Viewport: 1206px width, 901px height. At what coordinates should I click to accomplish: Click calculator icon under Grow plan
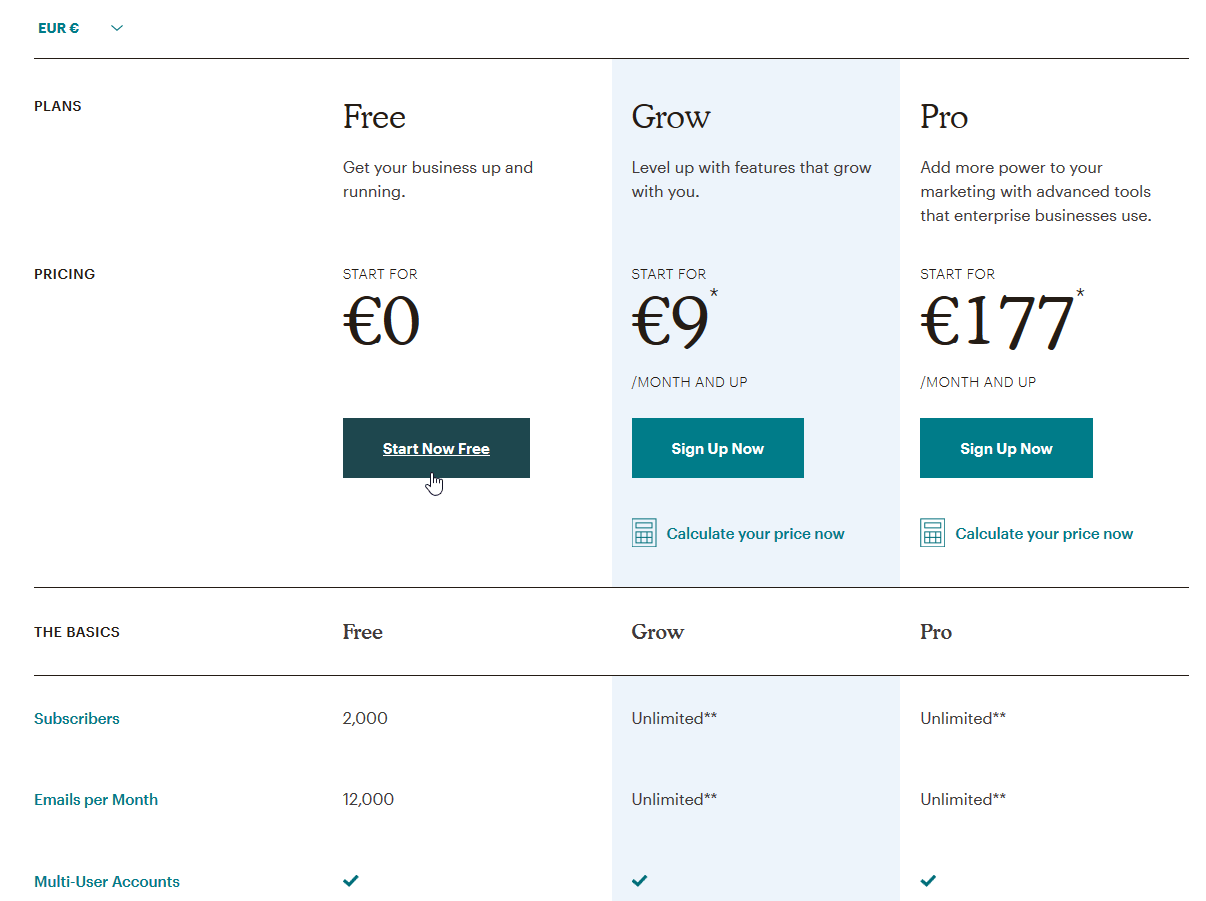point(644,533)
